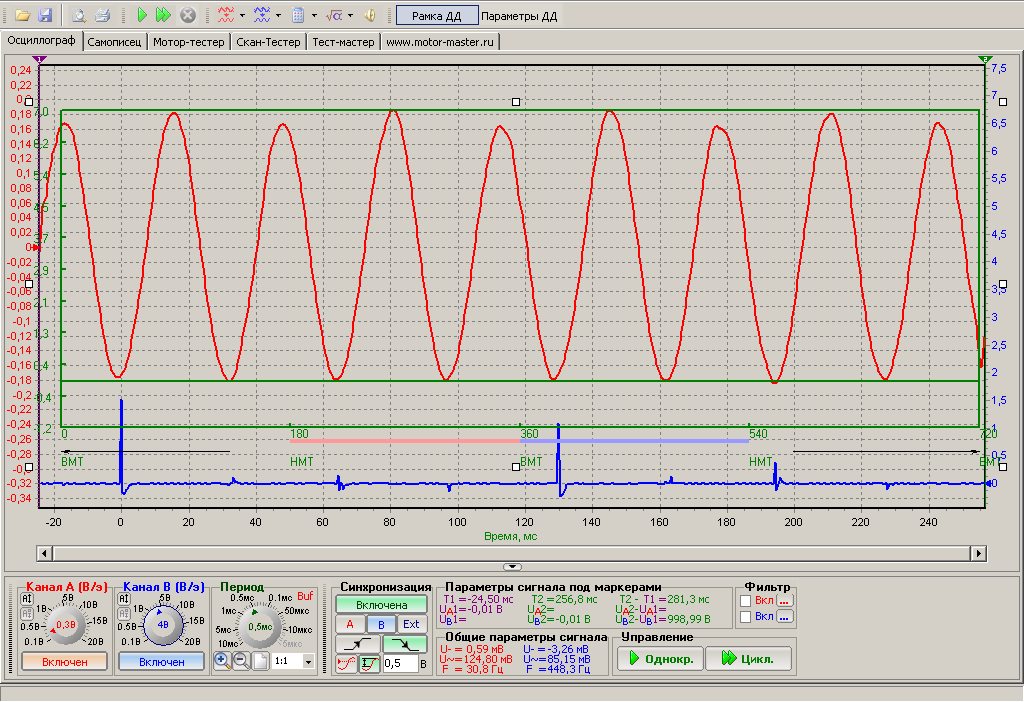Screen dimensions: 1024x702
Task: Open a saved oscillogram with the folder icon
Action: (23, 15)
